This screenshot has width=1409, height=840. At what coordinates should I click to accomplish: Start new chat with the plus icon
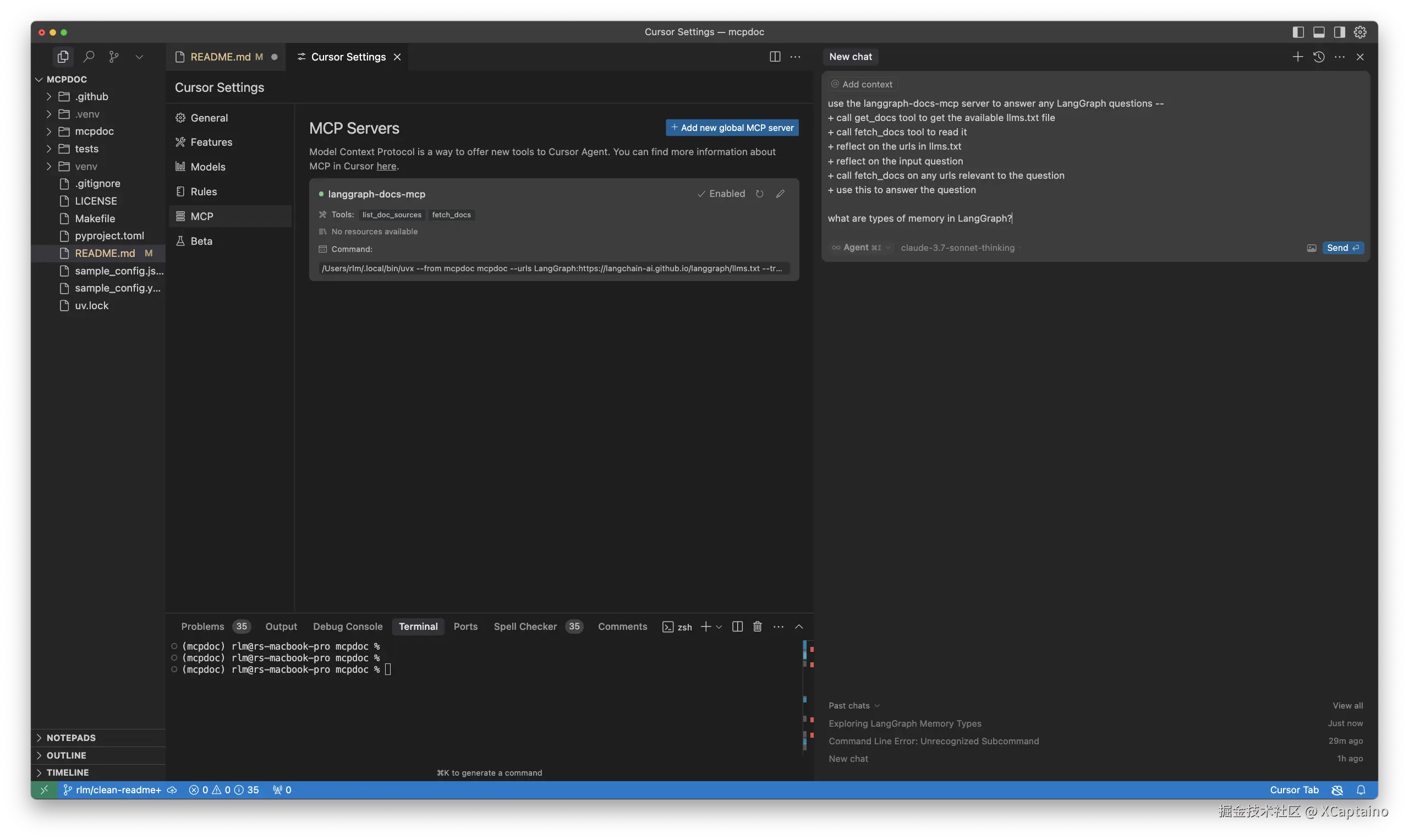point(1297,57)
